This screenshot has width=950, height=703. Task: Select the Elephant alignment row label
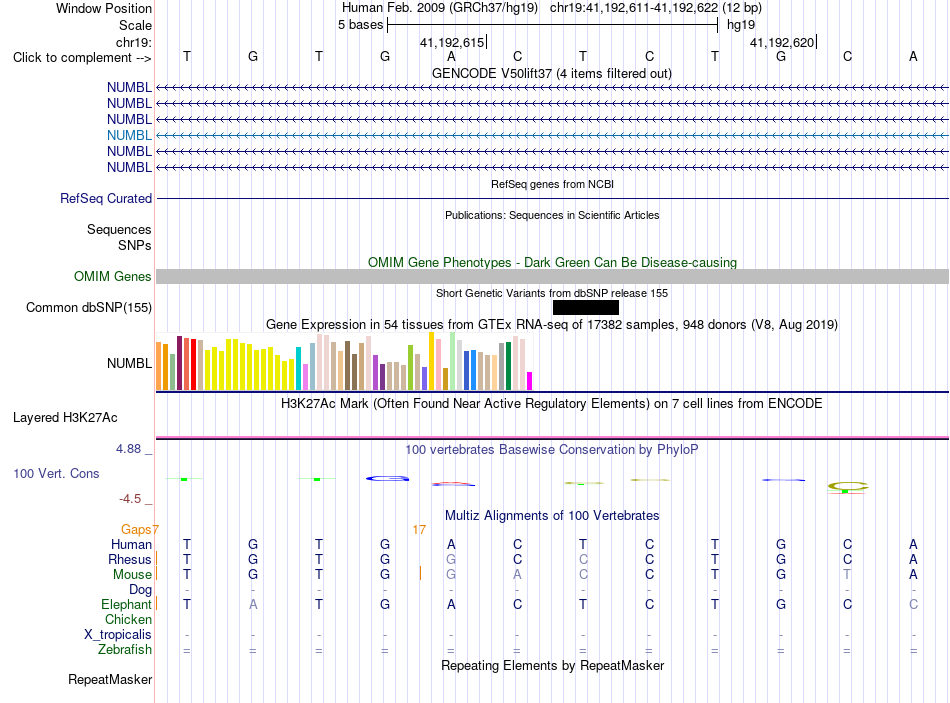click(x=126, y=604)
